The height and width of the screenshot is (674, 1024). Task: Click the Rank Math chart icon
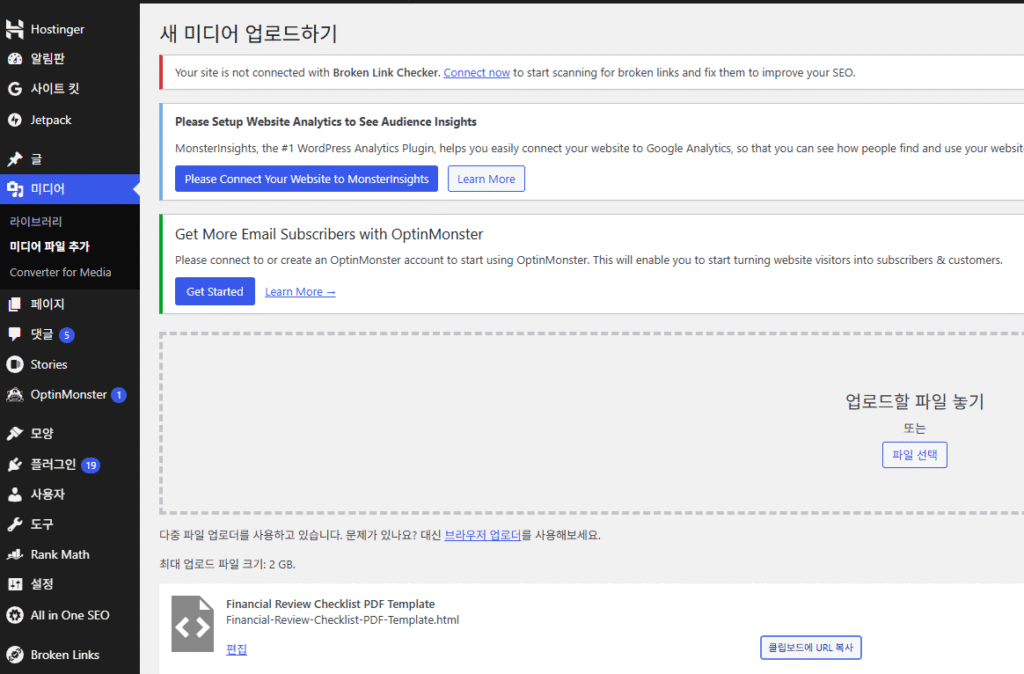pos(14,554)
